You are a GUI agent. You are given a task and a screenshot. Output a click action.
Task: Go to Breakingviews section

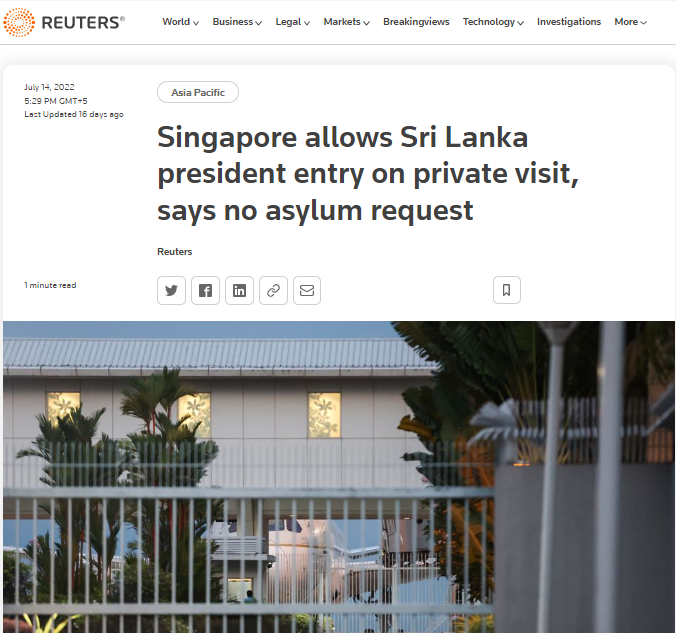click(416, 22)
